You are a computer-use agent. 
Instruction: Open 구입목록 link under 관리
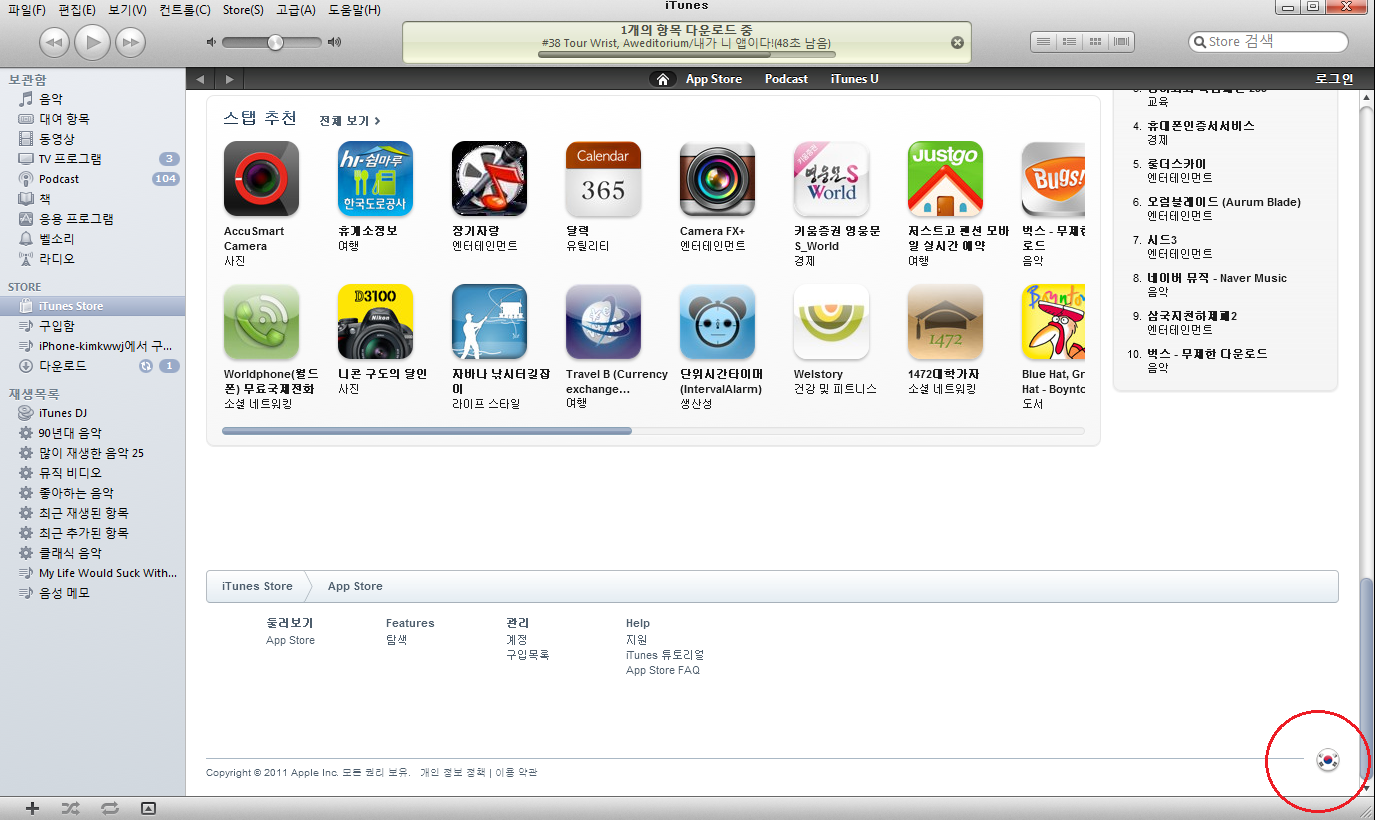(527, 655)
